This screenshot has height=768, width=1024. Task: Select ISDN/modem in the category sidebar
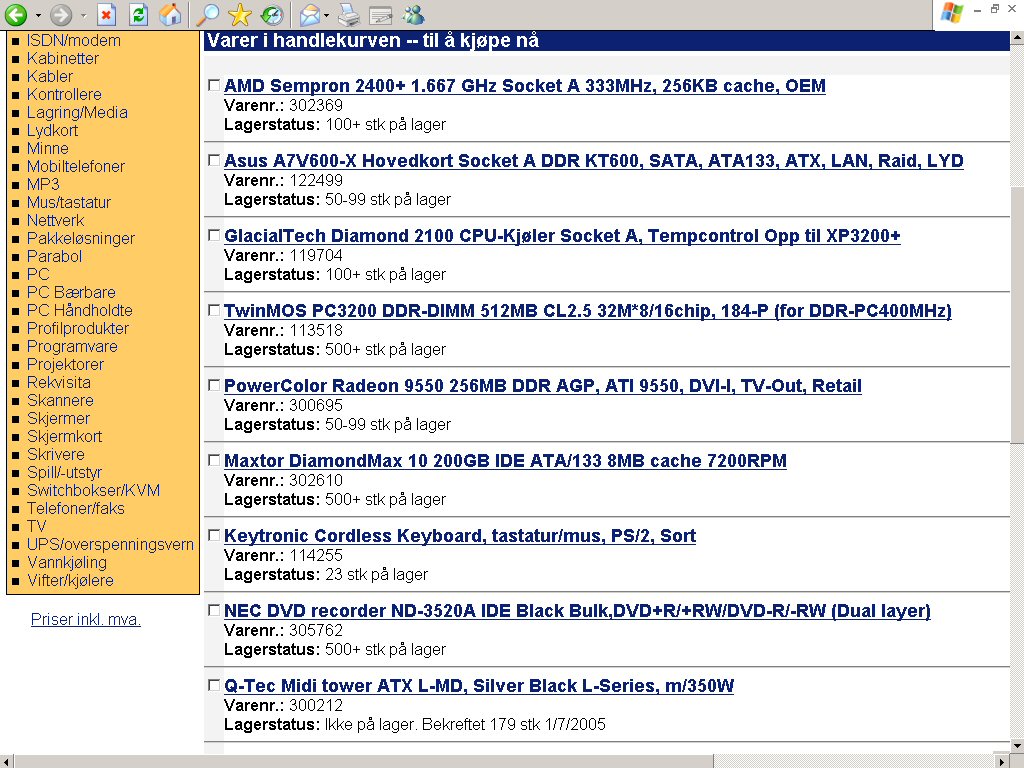(x=74, y=40)
